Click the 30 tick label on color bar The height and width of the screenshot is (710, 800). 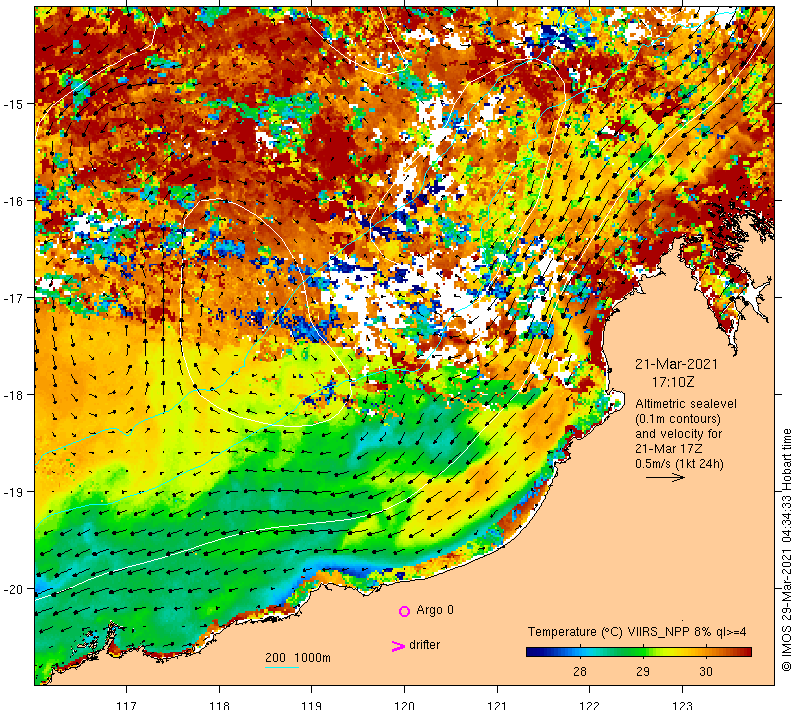pos(706,671)
